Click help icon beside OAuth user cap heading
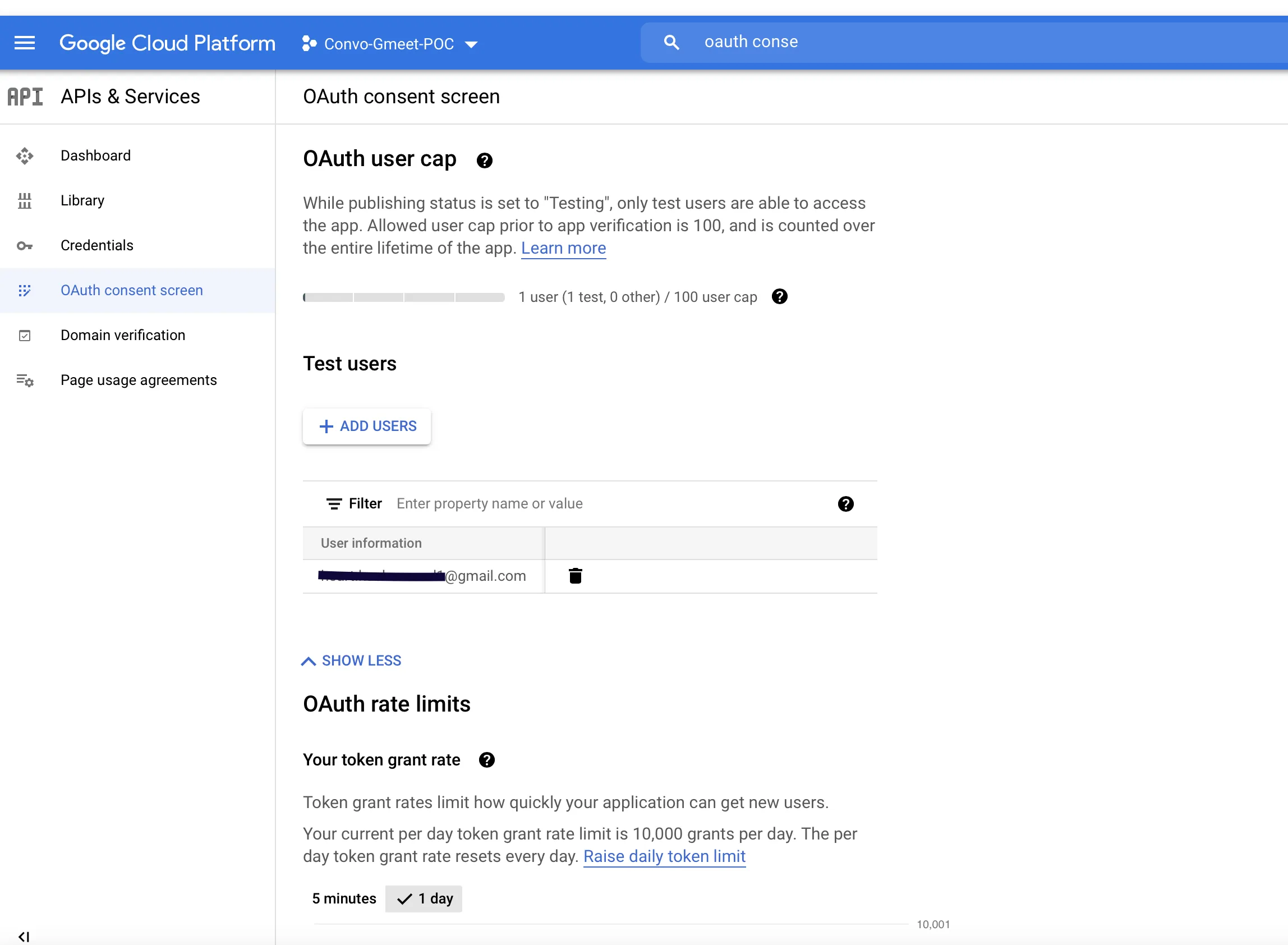 point(484,160)
